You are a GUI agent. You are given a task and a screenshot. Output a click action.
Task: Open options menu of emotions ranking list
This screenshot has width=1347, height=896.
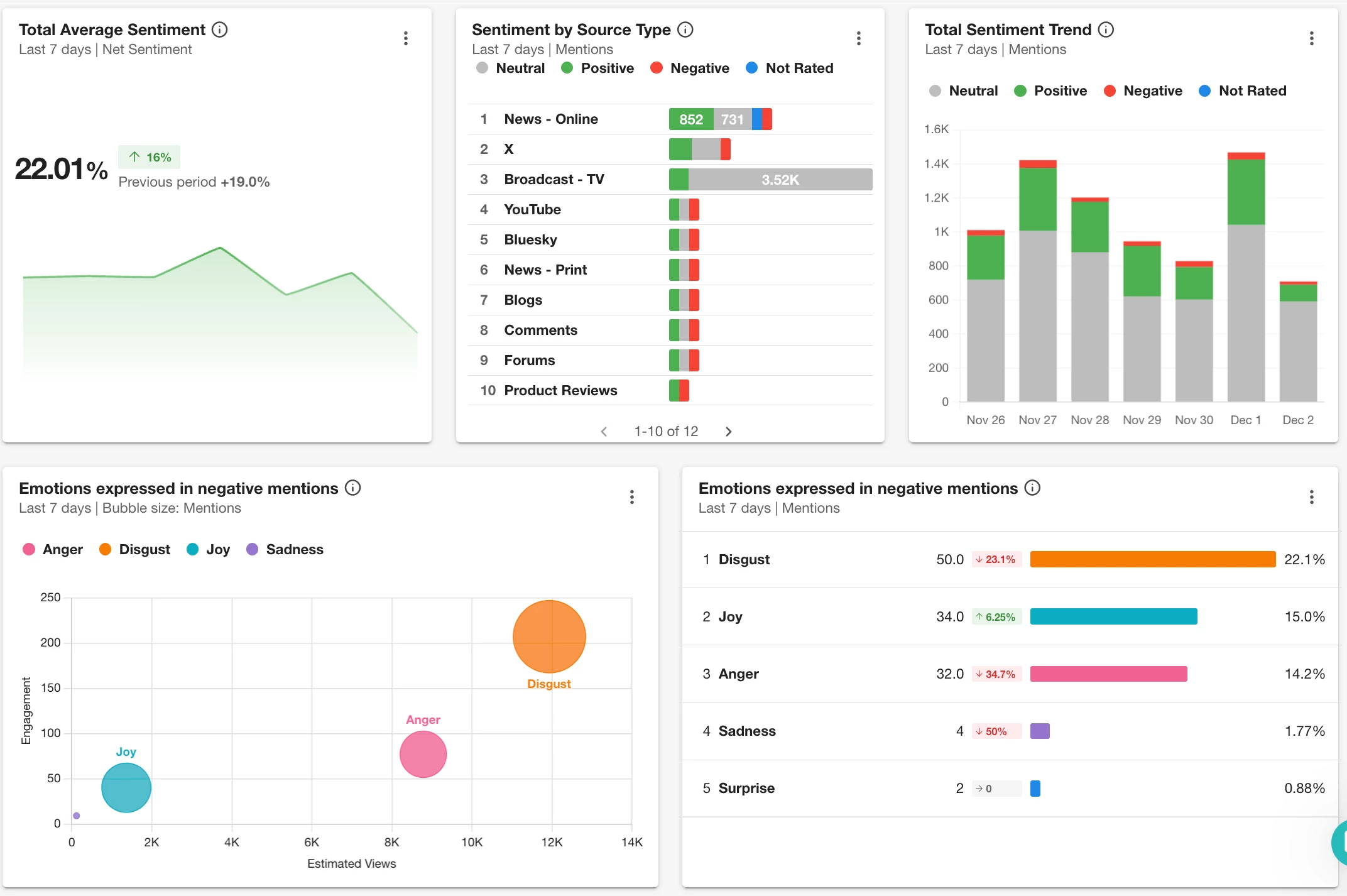(1311, 497)
